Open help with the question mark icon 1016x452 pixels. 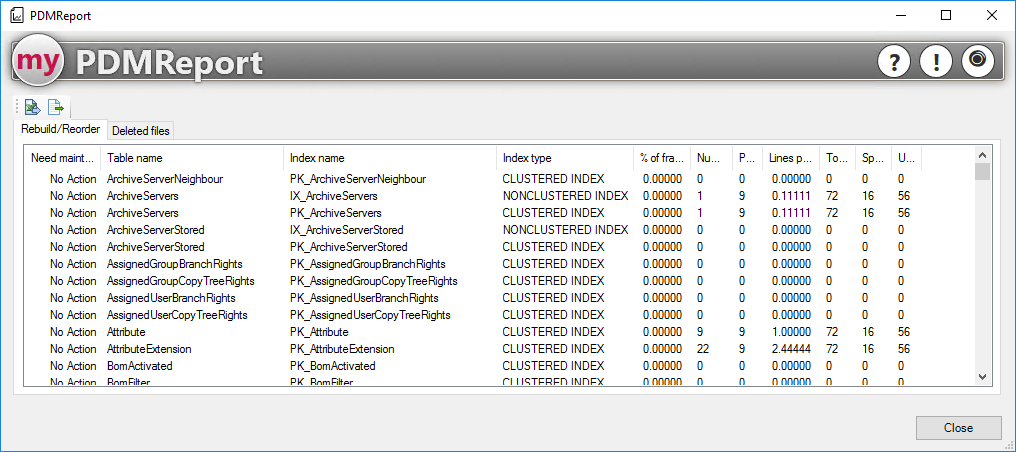[893, 62]
